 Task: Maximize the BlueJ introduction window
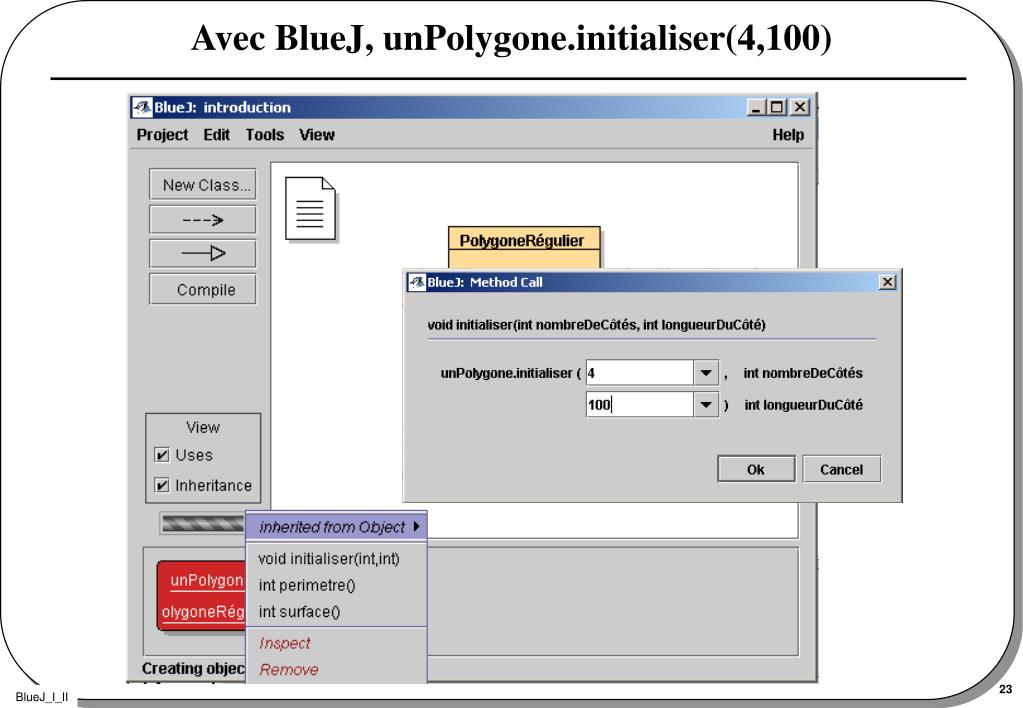point(777,107)
